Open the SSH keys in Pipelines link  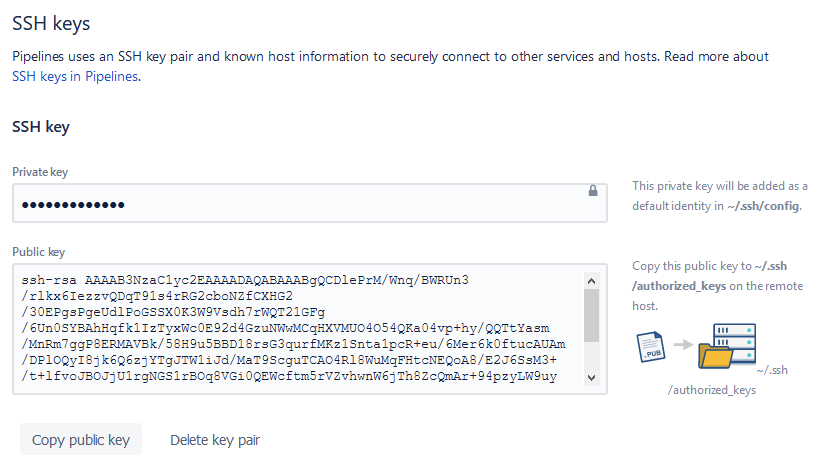[x=76, y=75]
